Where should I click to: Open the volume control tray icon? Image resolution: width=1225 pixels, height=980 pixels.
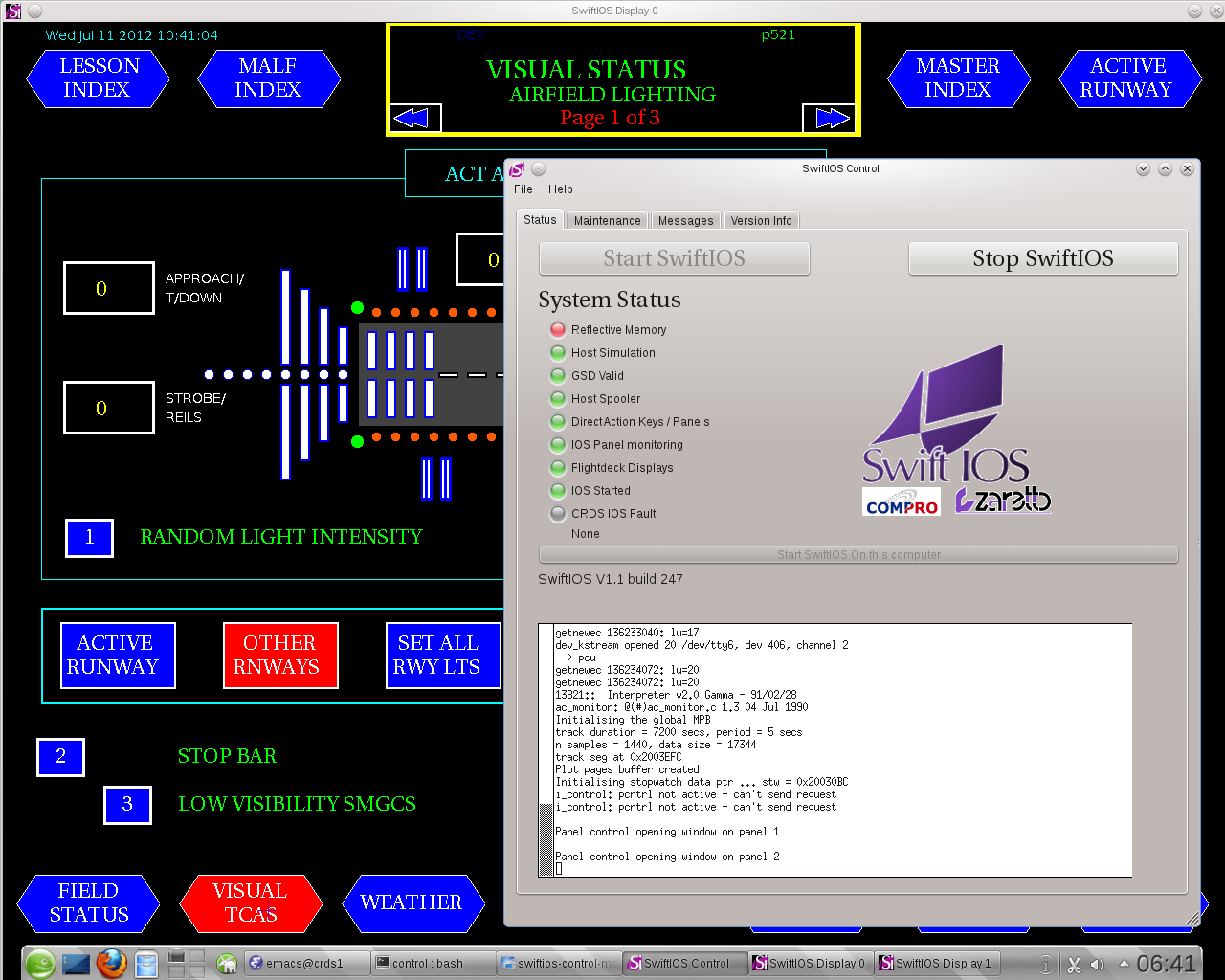click(1098, 965)
